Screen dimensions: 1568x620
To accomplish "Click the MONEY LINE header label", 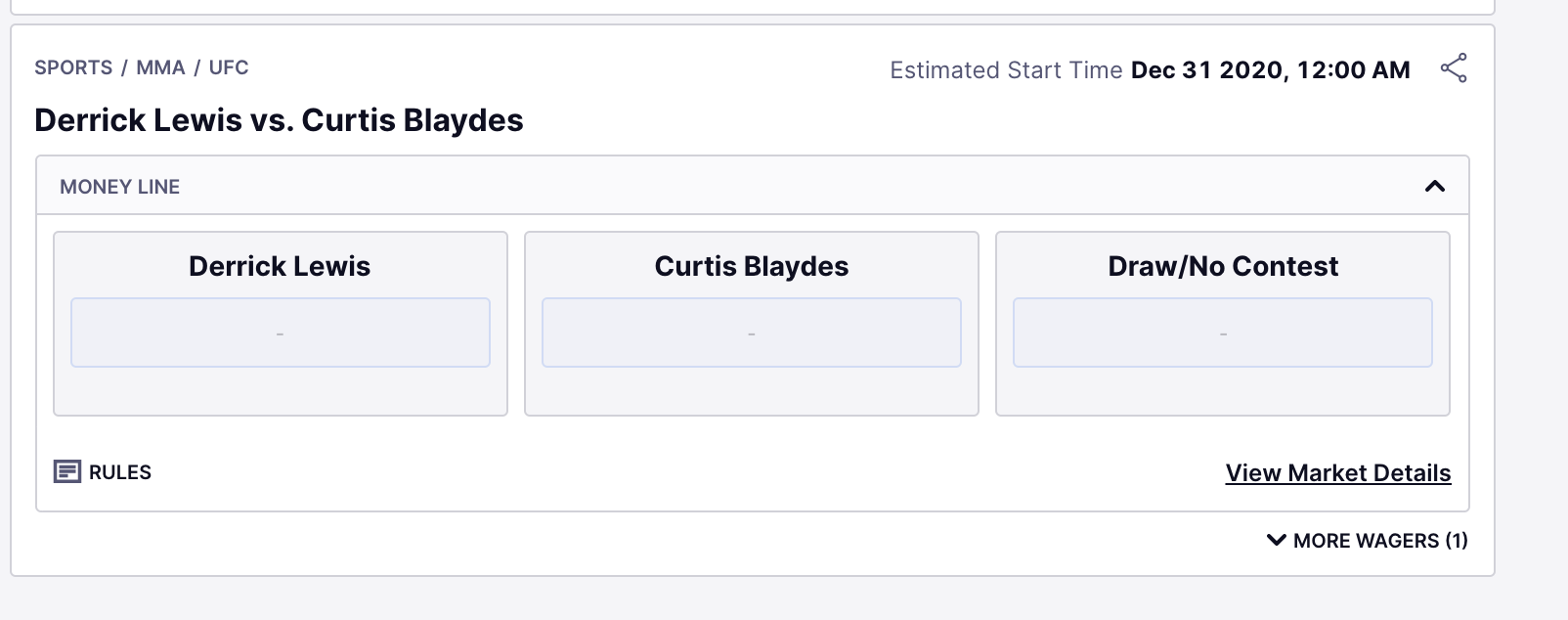I will pos(120,187).
